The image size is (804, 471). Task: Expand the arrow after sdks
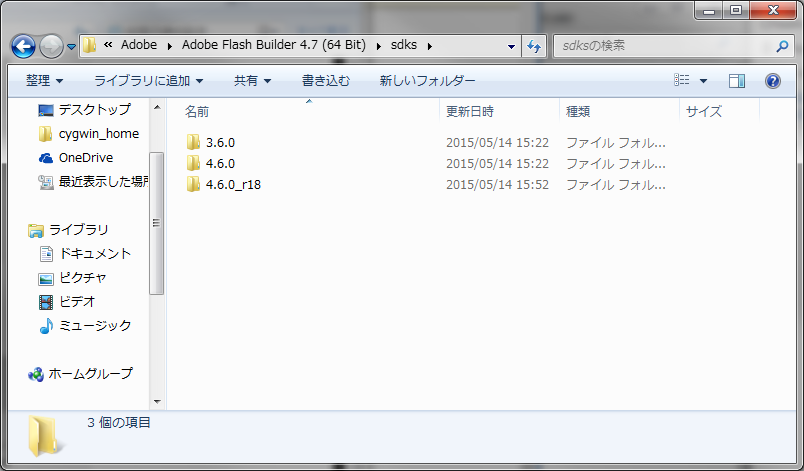click(x=430, y=46)
